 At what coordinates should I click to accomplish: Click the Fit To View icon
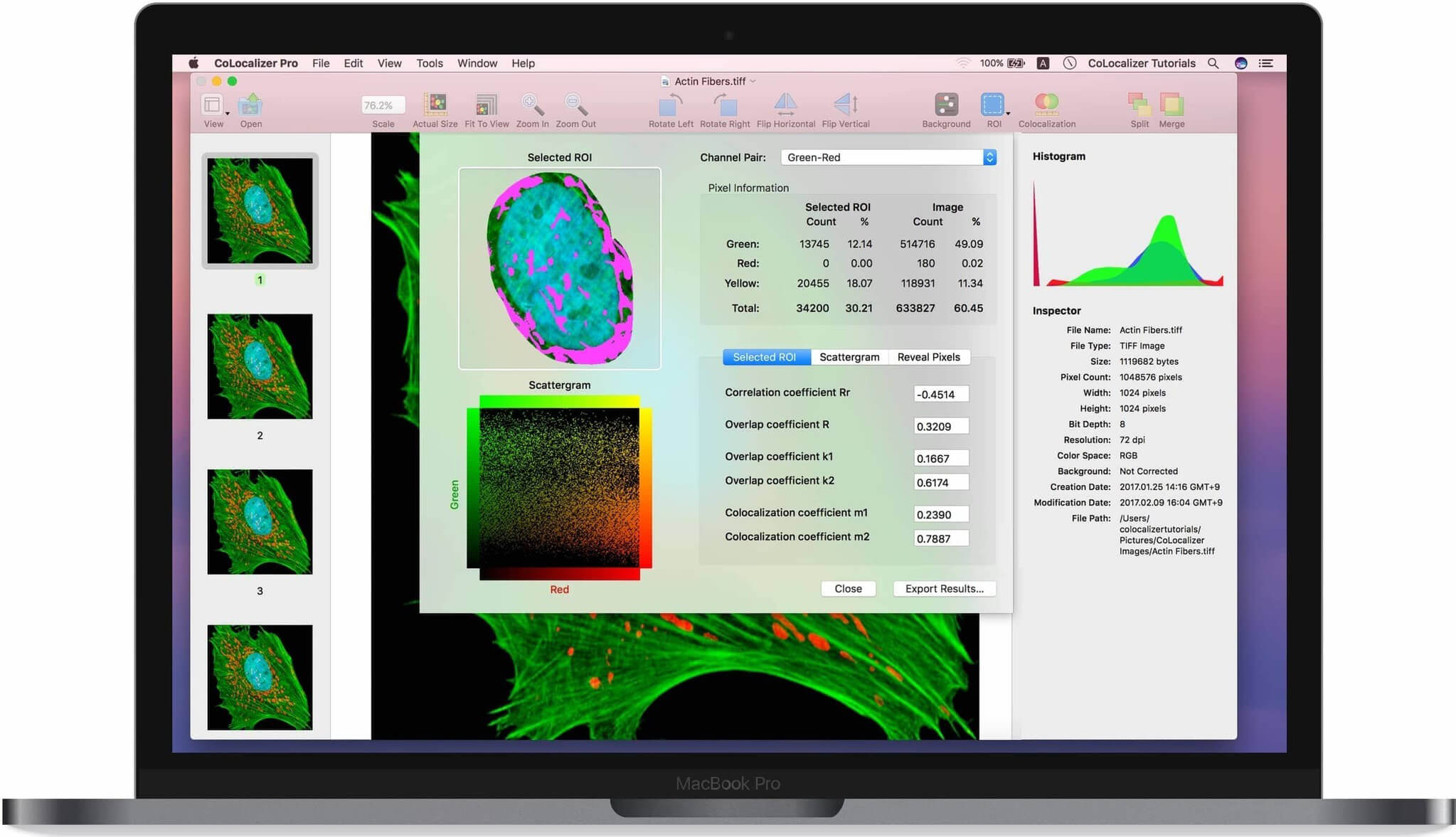(x=487, y=105)
